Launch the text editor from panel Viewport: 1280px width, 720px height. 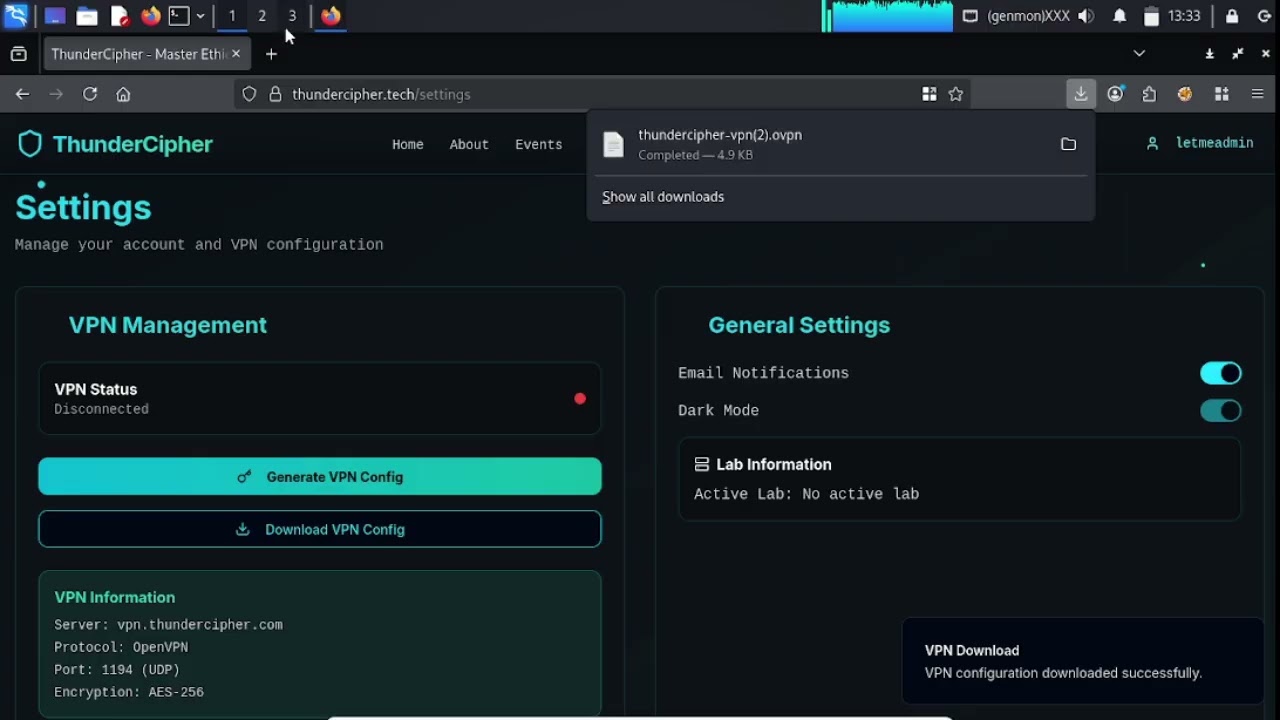click(x=119, y=16)
